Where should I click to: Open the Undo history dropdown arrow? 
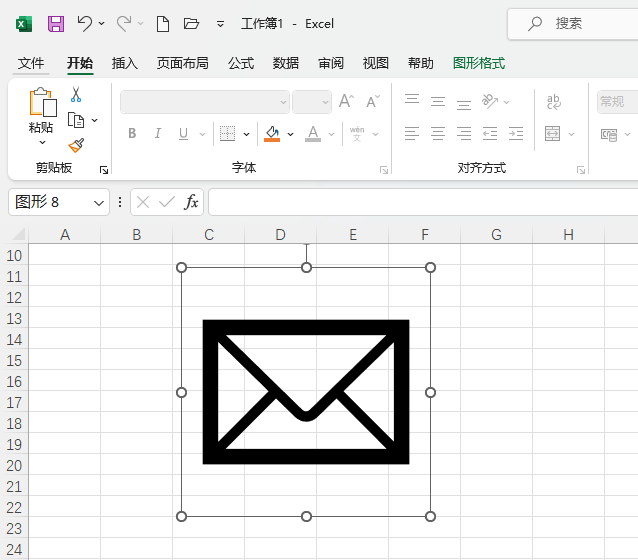101,24
